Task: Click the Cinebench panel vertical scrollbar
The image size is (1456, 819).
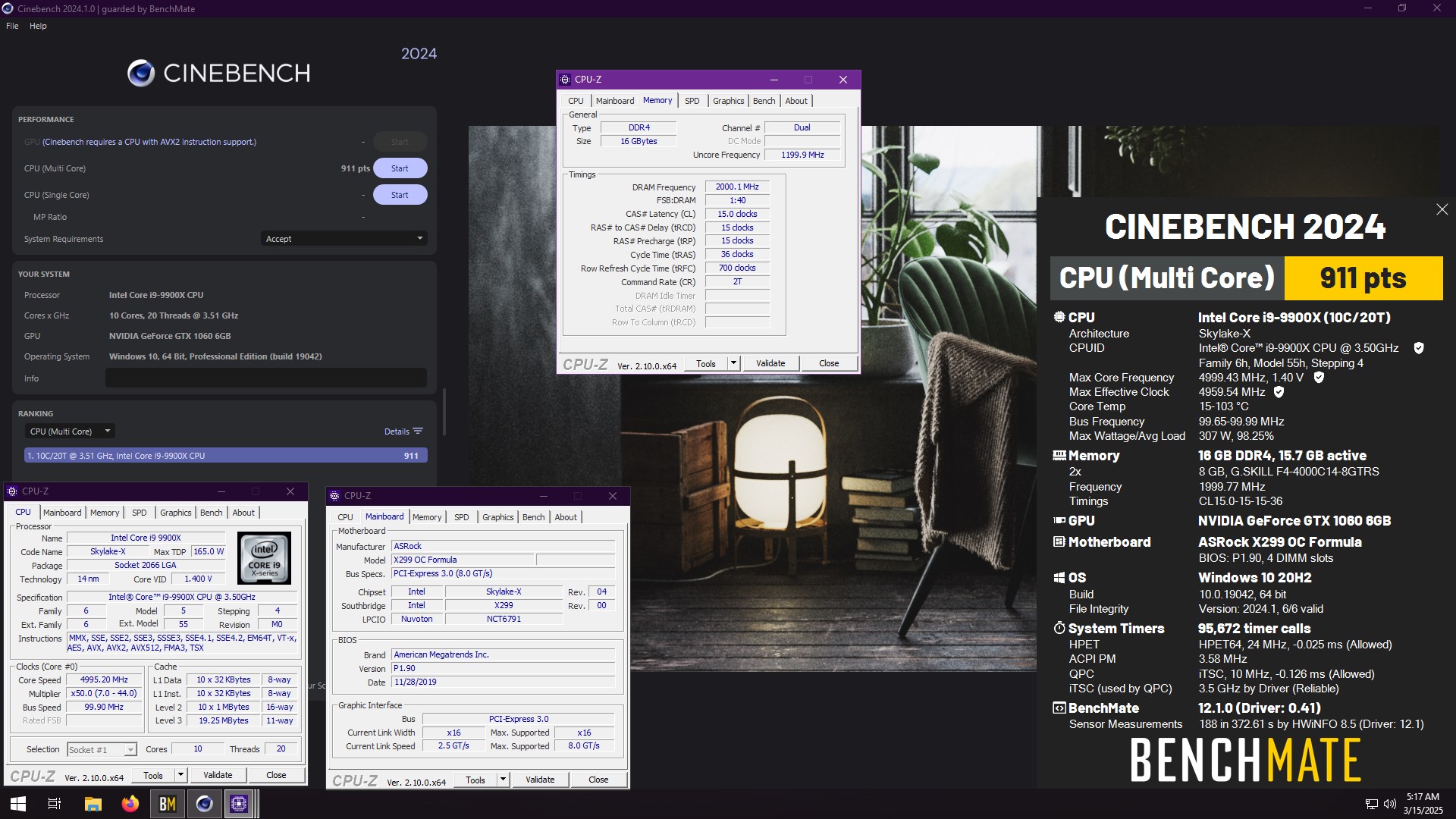Action: (x=444, y=411)
